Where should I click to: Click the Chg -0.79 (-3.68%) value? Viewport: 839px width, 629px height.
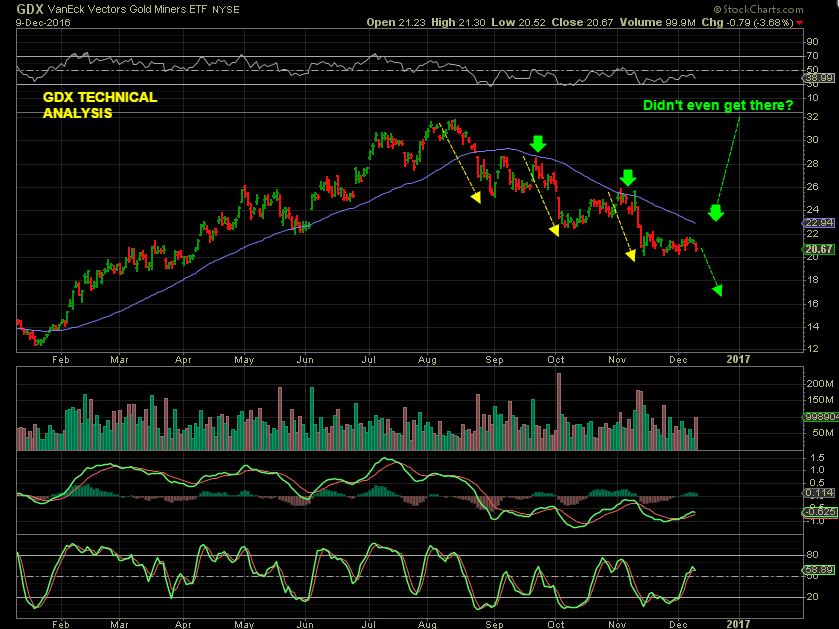tap(747, 22)
